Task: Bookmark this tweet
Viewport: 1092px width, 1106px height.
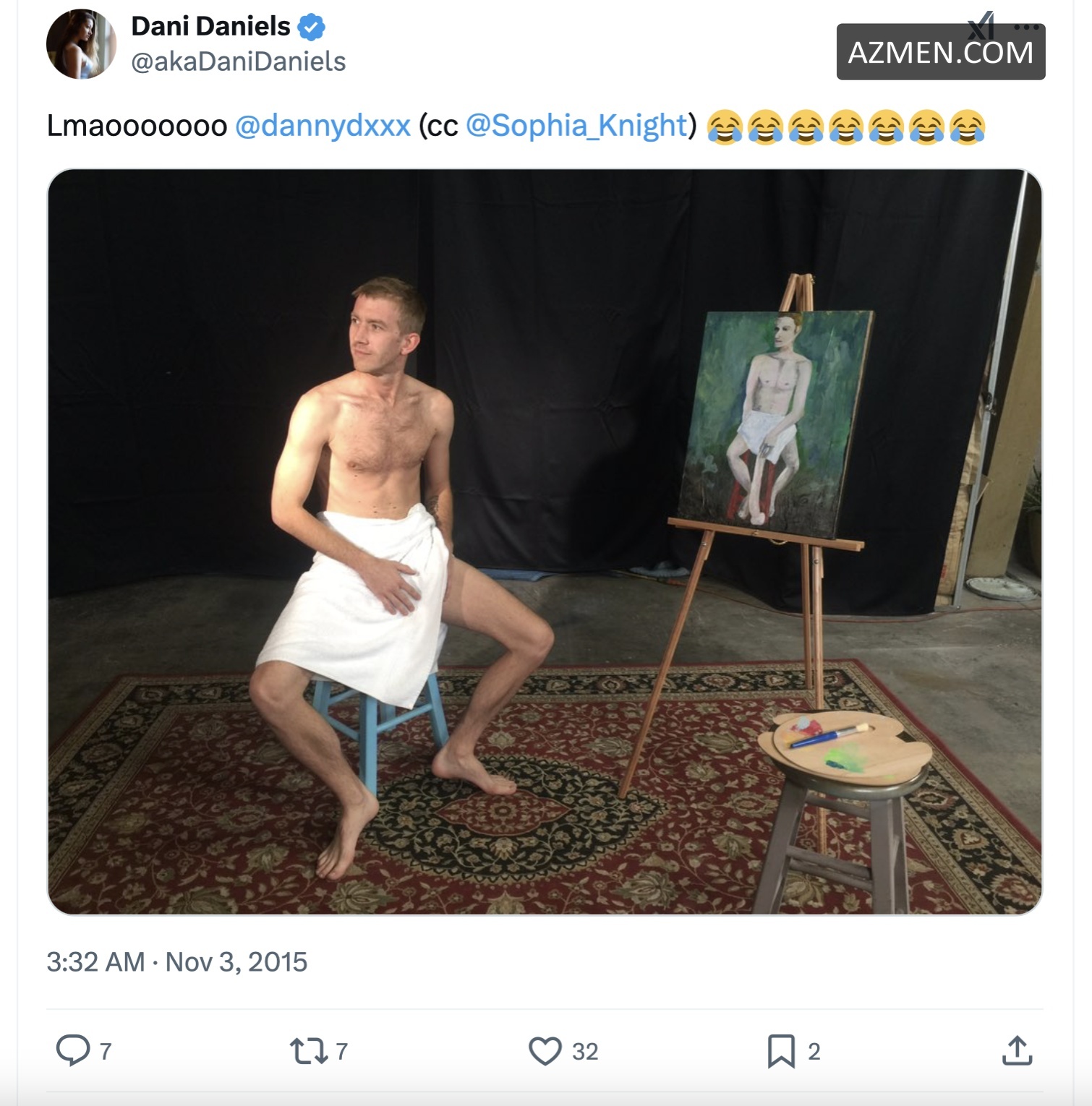Action: (x=781, y=1050)
